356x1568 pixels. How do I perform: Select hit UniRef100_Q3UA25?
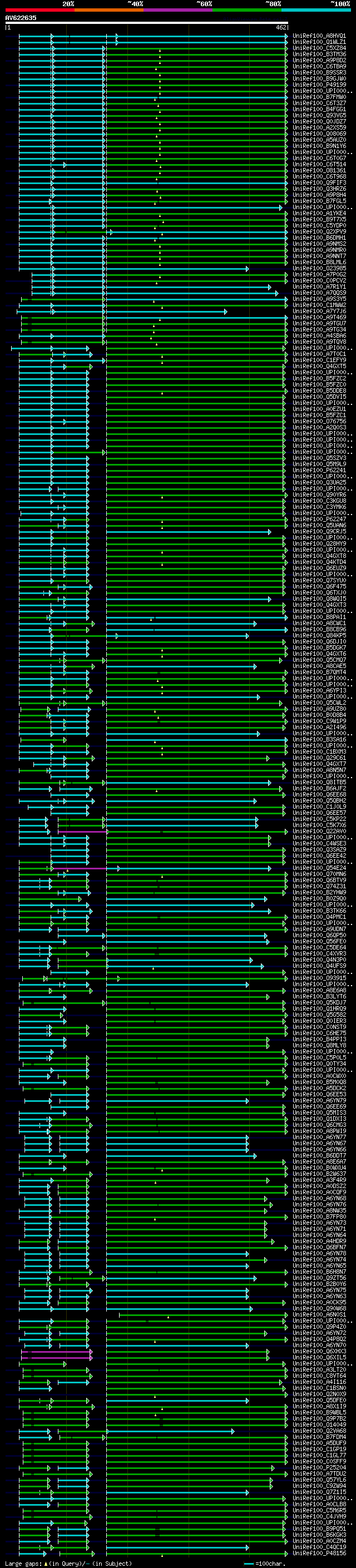click(319, 483)
